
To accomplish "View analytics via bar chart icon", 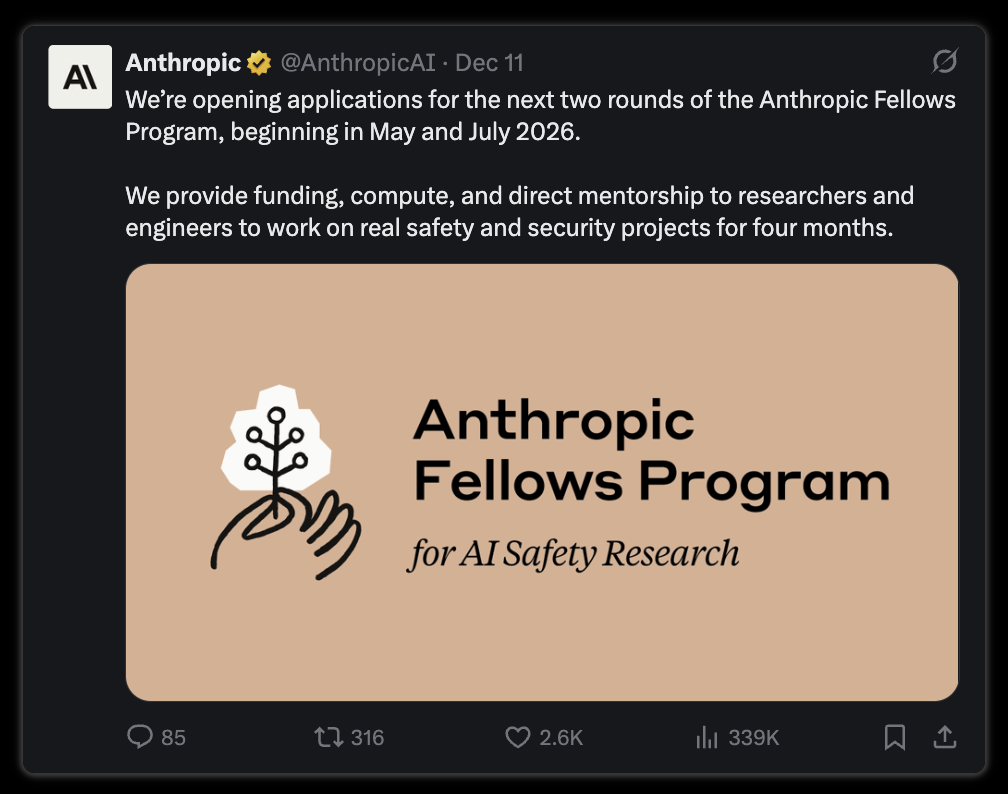I will pyautogui.click(x=706, y=737).
